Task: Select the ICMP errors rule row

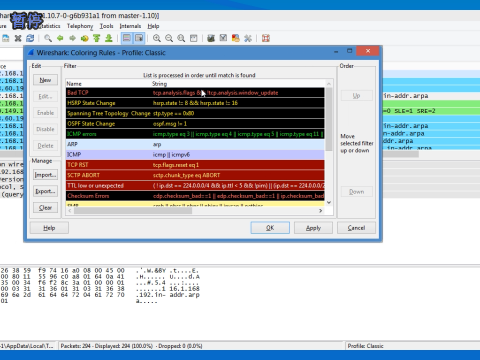Action: tap(195, 134)
